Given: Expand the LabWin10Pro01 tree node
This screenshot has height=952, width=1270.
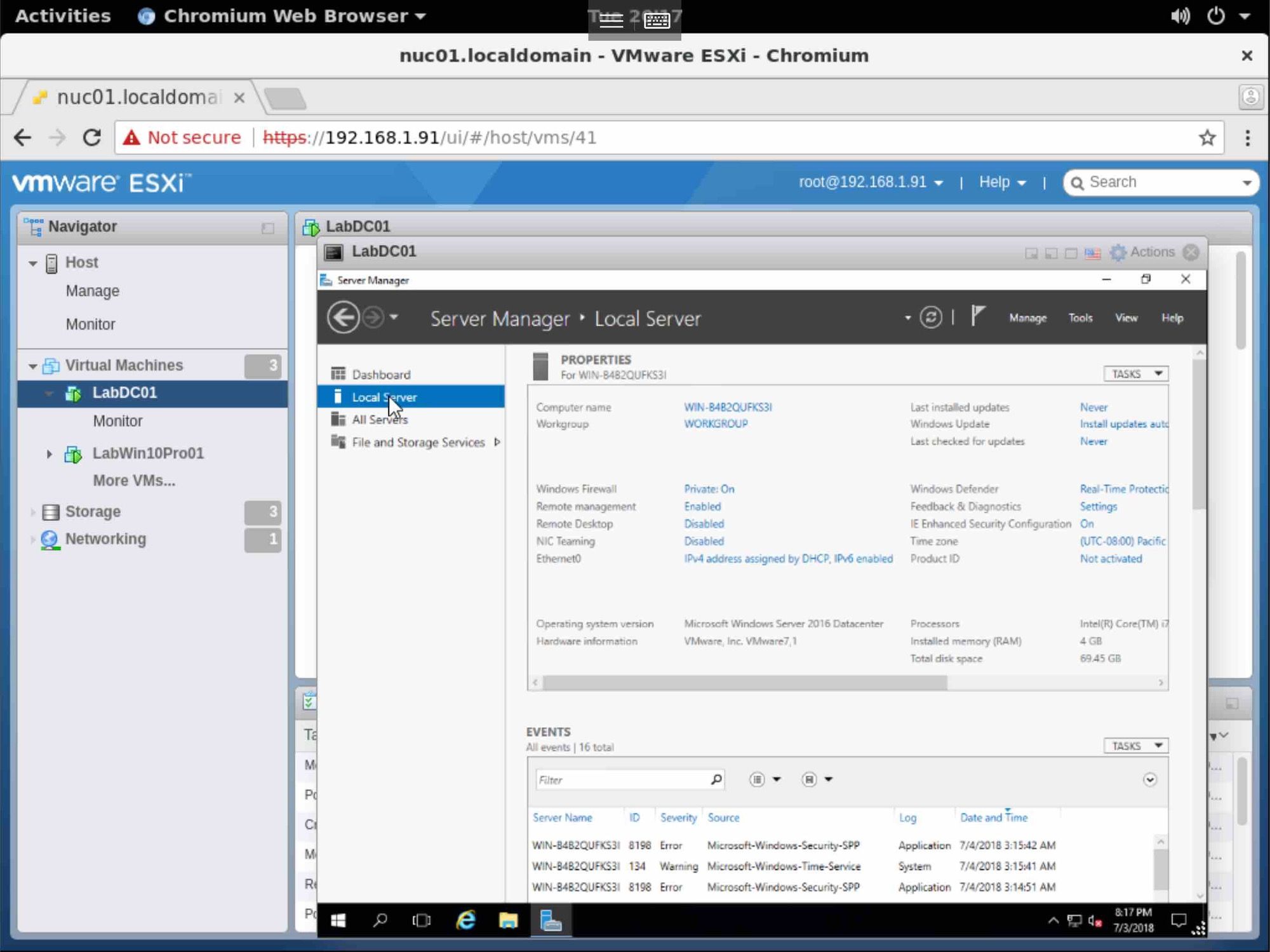Looking at the screenshot, I should click(49, 454).
